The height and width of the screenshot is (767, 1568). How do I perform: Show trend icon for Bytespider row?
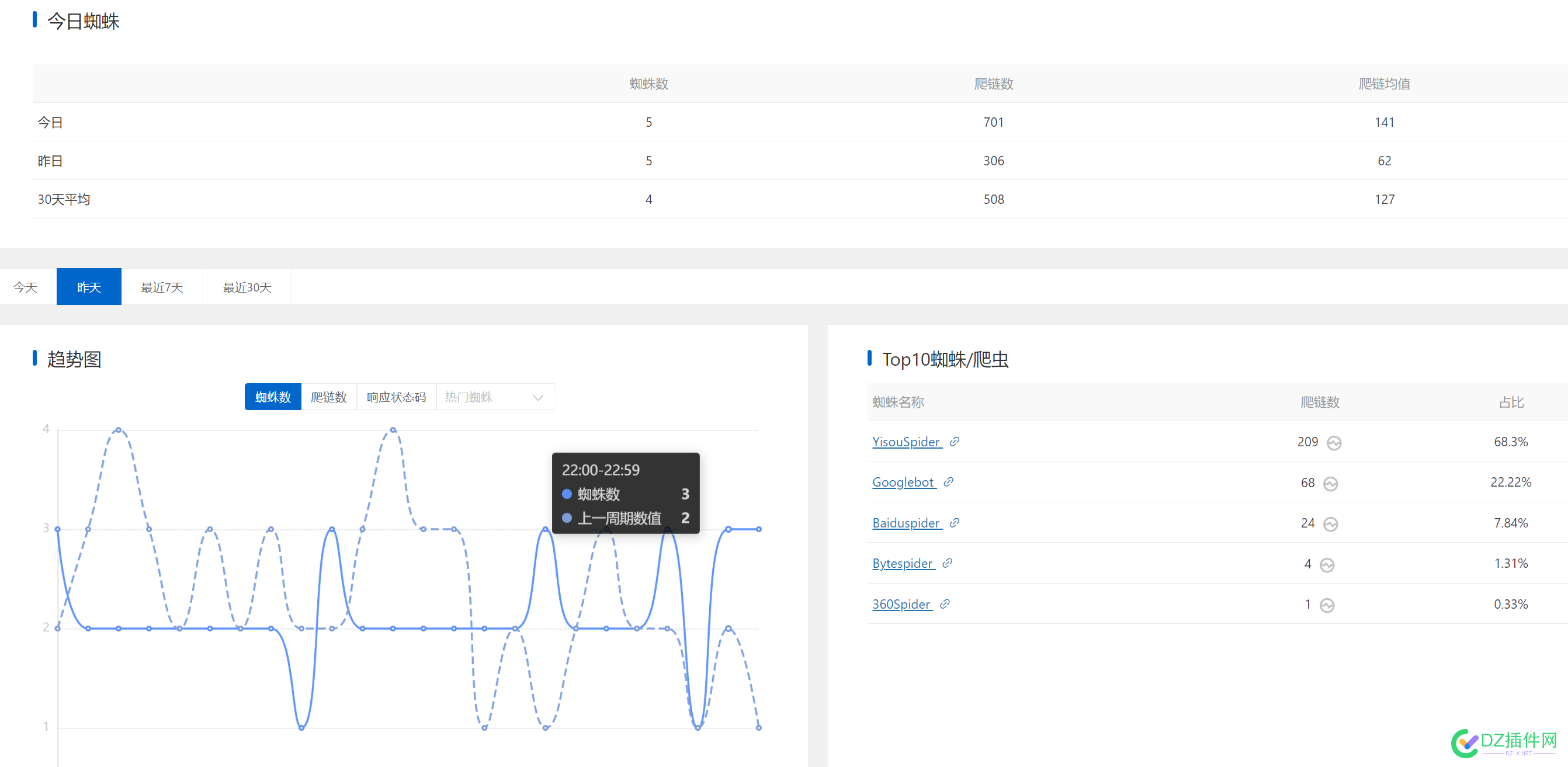click(x=1327, y=564)
